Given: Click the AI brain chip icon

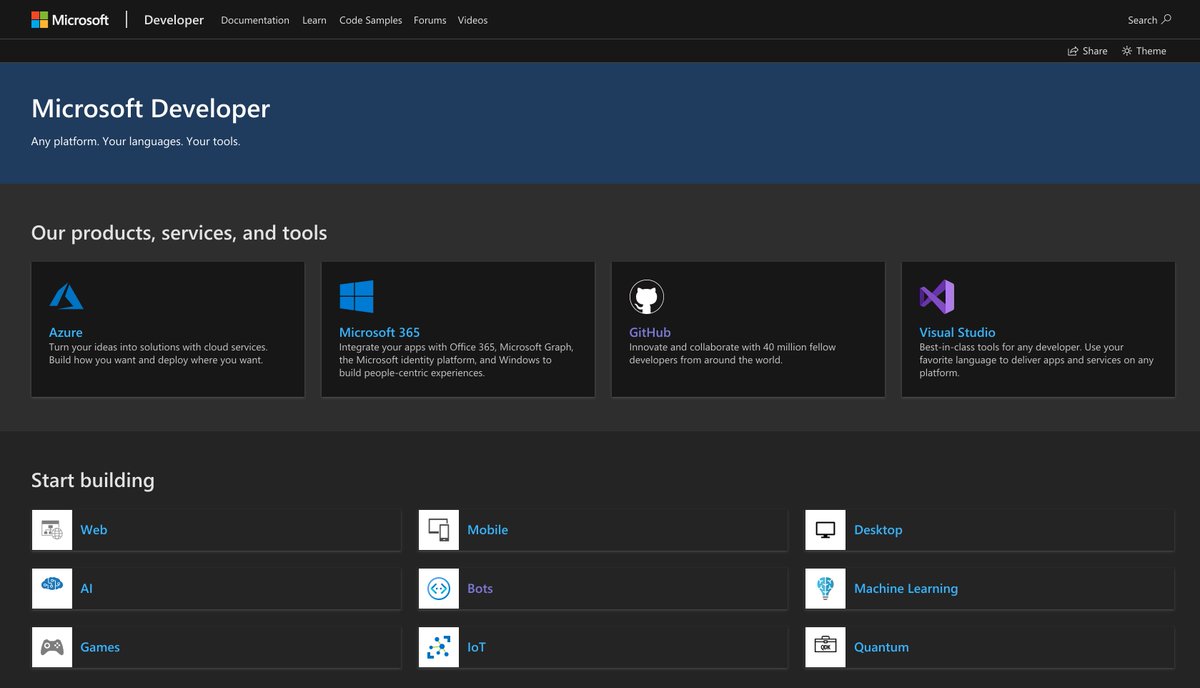Looking at the screenshot, I should [51, 588].
